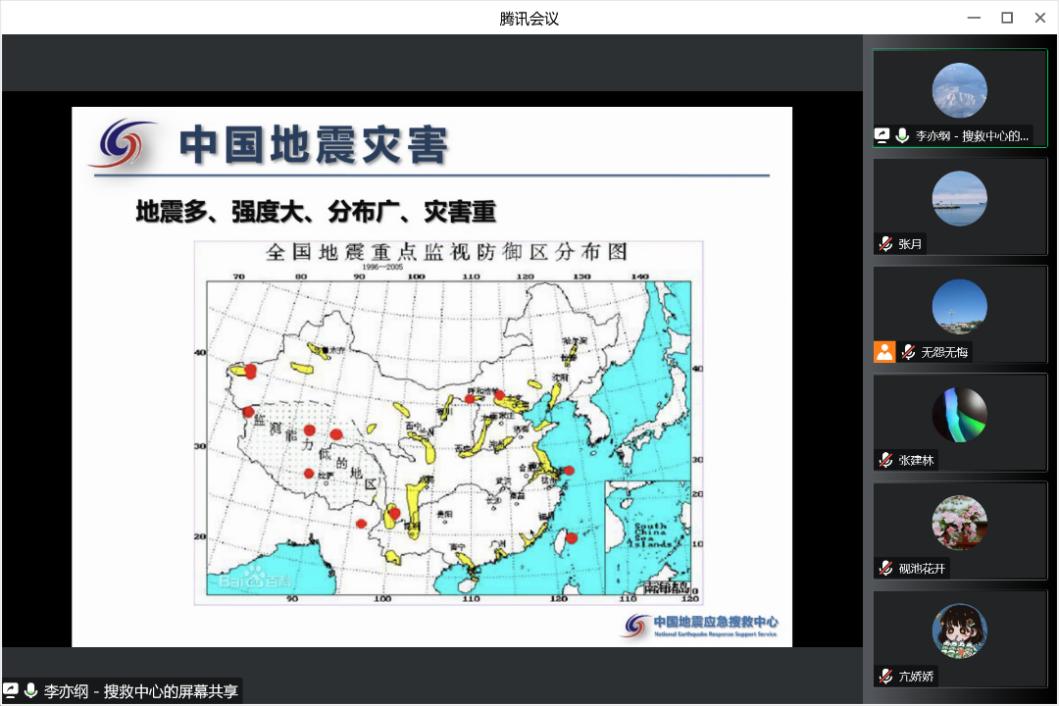Image resolution: width=1059 pixels, height=706 pixels.
Task: Click the screen-share icon on 李亦纲's participant tile
Action: pyautogui.click(x=882, y=136)
